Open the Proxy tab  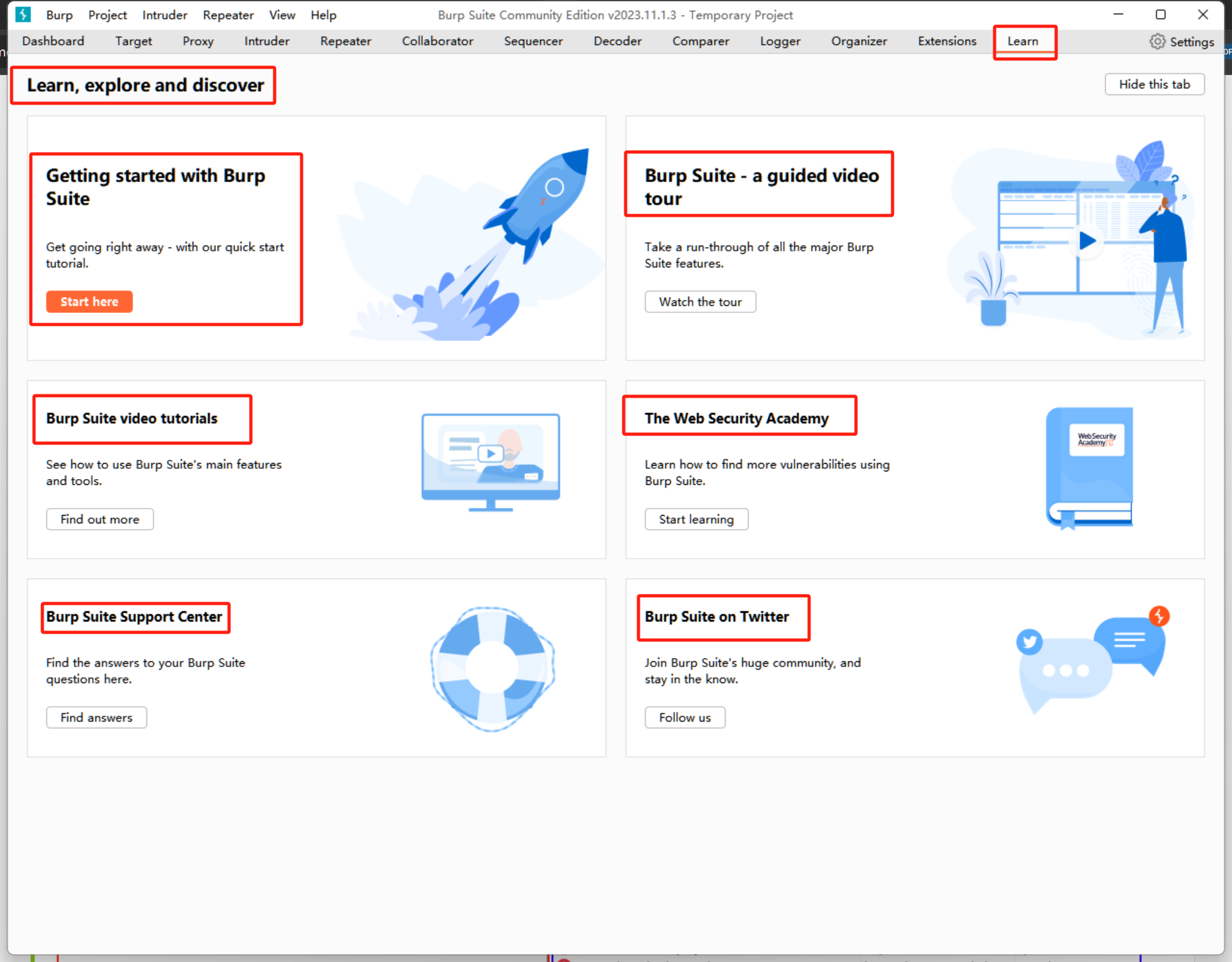(198, 41)
